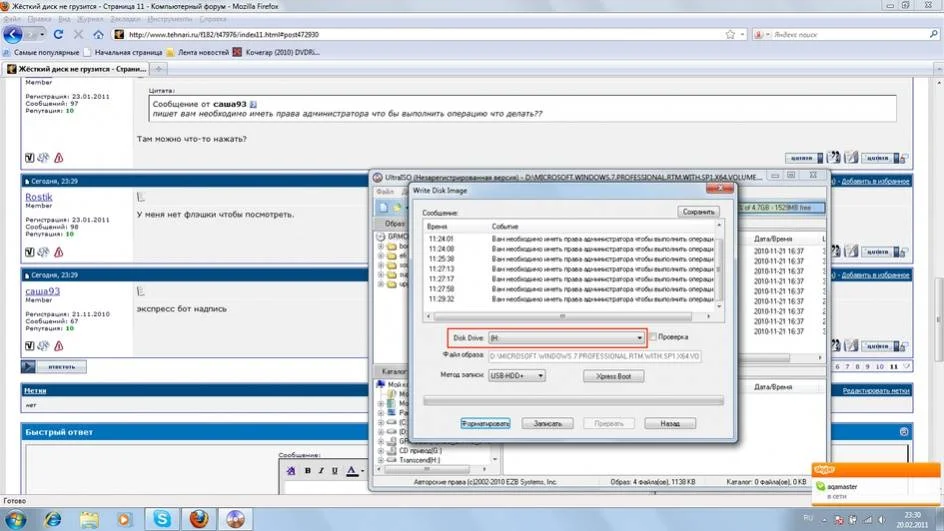The width and height of the screenshot is (944, 531).
Task: Apply underline in the quick reply editor
Action: click(x=335, y=471)
